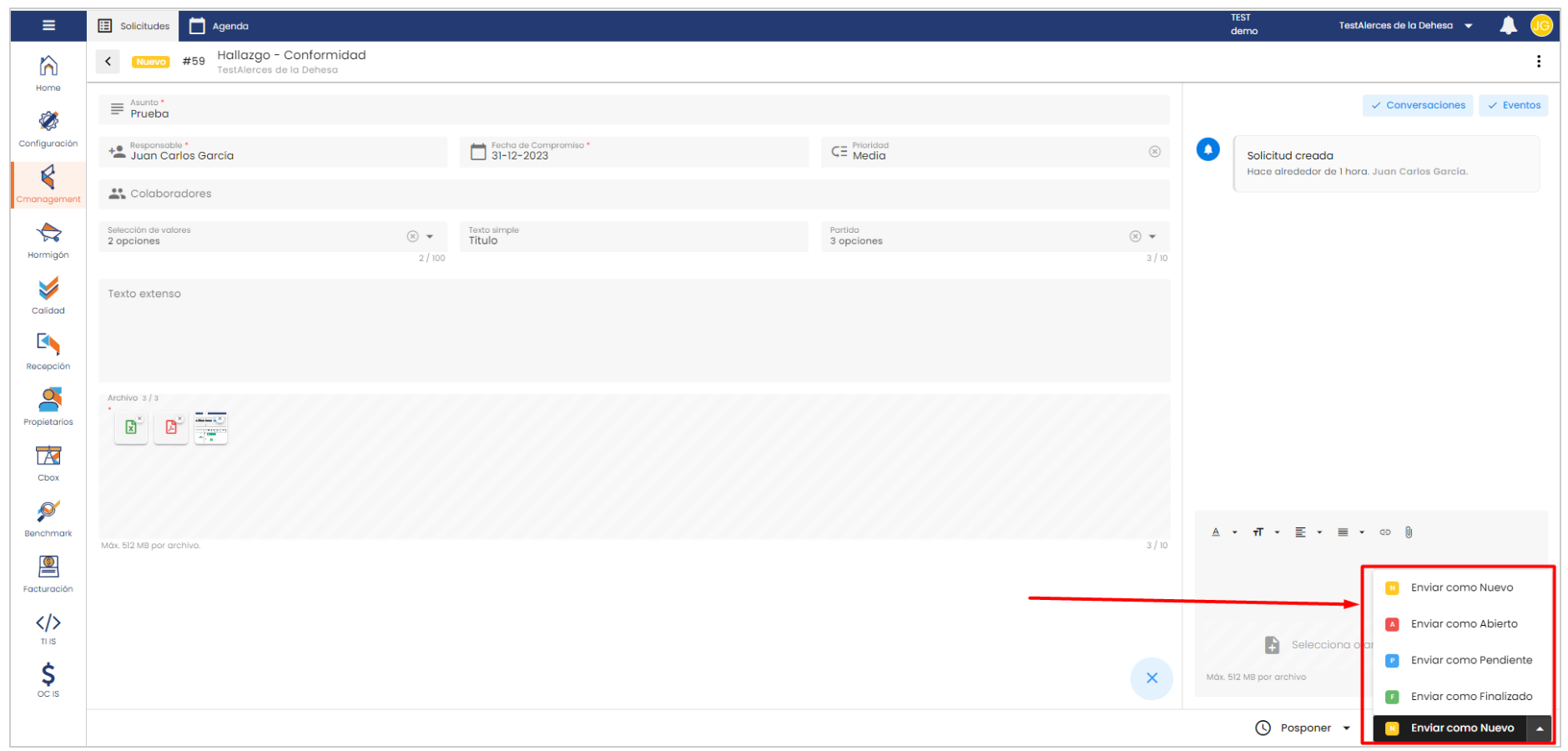The image size is (1568, 751).
Task: Open the Calidad module icon
Action: click(x=48, y=295)
